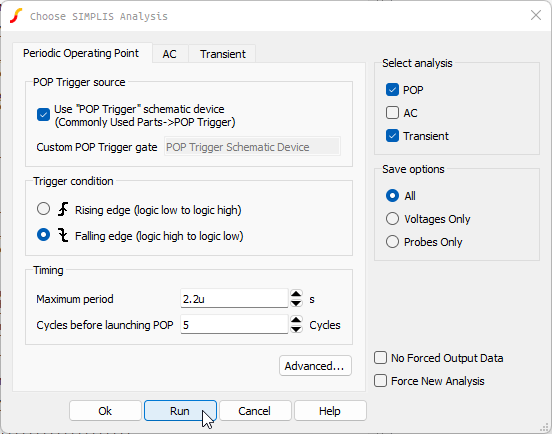This screenshot has height=434, width=552.
Task: Close the Choose SIMPLIS Analysis dialog
Action: 536,15
